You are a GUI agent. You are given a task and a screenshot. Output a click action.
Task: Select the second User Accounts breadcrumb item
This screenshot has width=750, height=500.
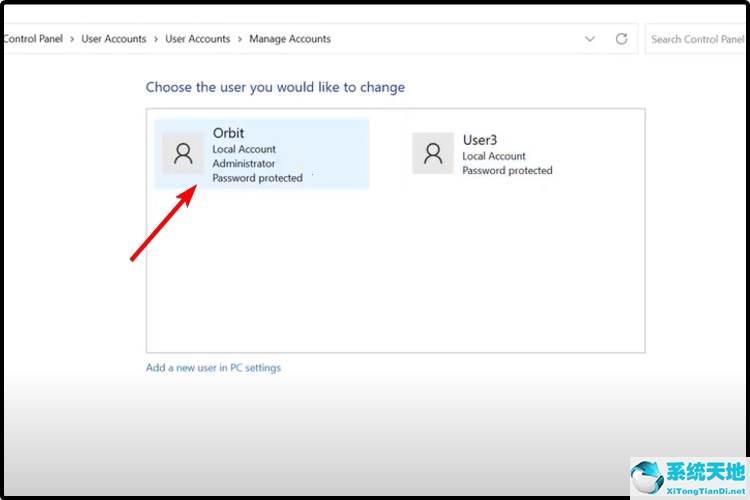click(x=197, y=39)
